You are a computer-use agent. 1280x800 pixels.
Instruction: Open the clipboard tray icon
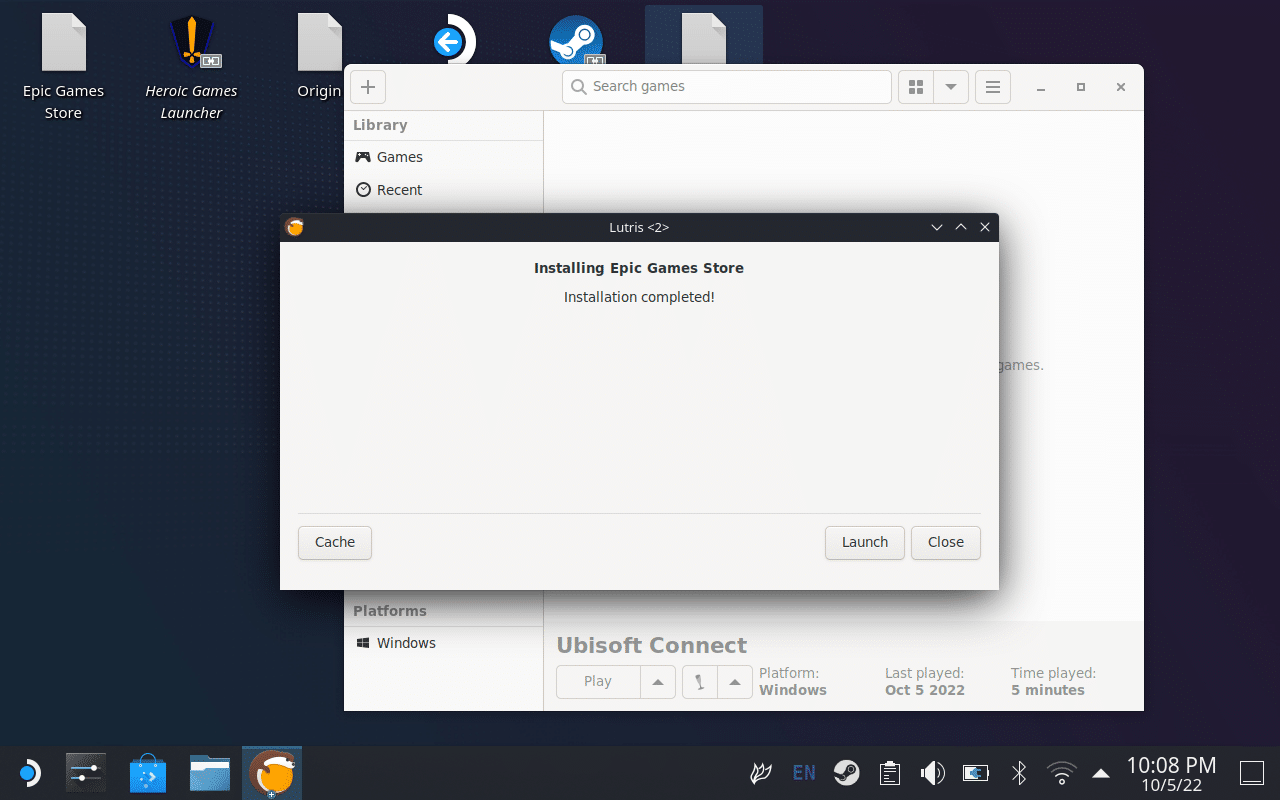coord(889,773)
